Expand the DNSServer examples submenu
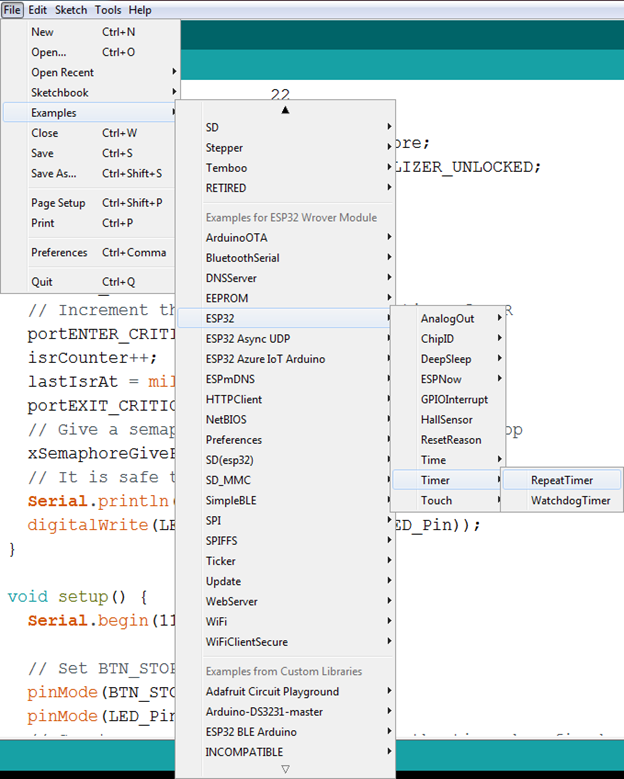Screen dimensions: 624x779 285,278
